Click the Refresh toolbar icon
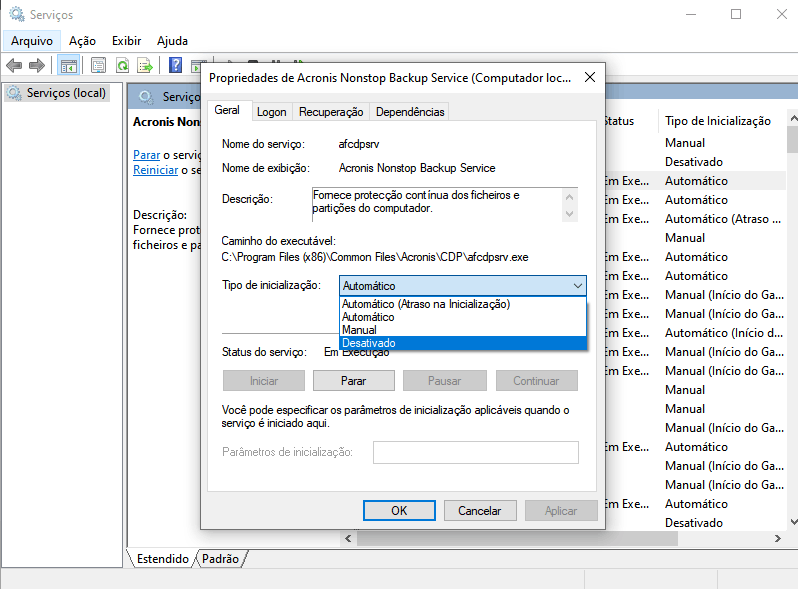The image size is (798, 589). point(122,65)
